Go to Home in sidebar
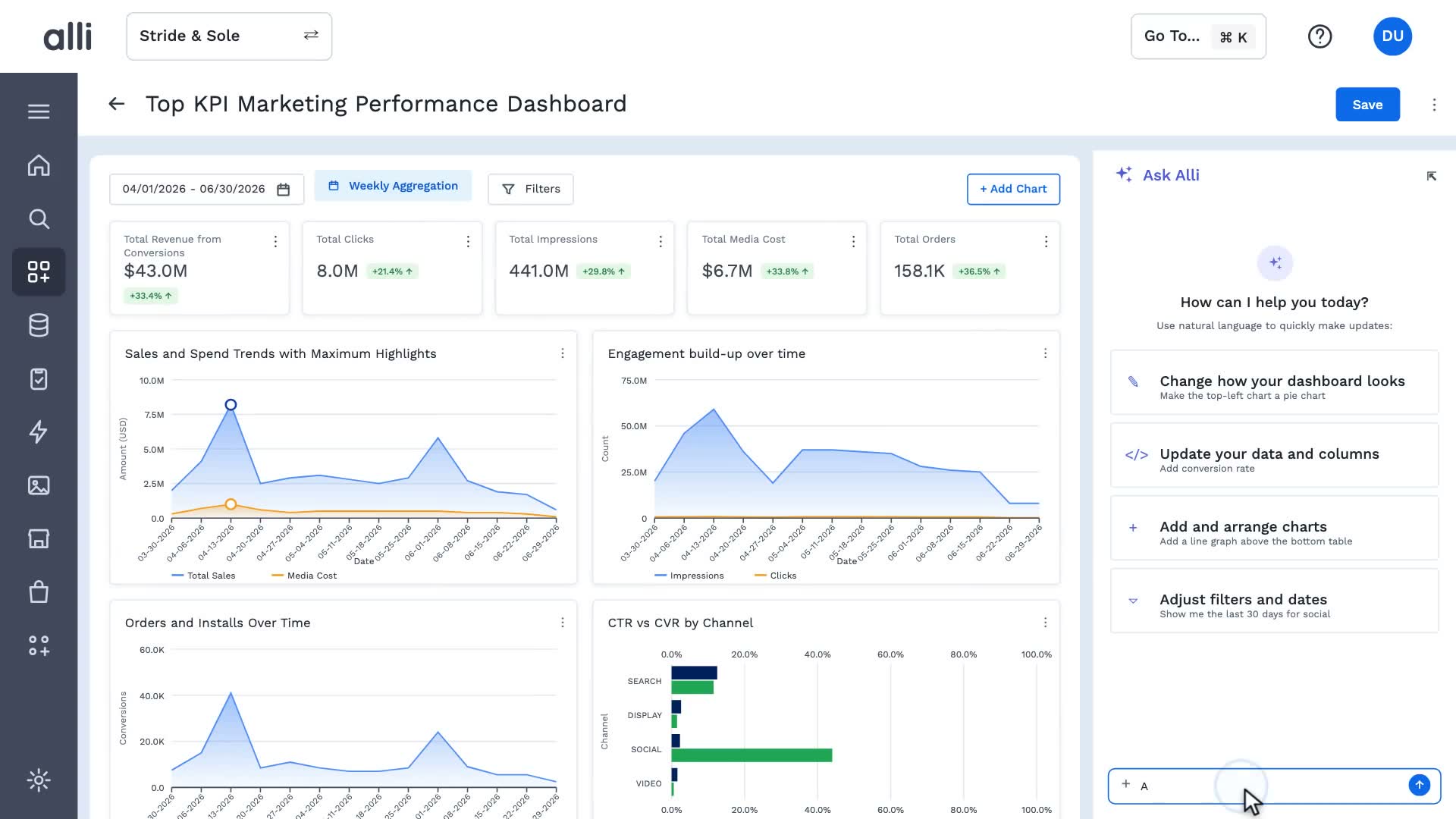The height and width of the screenshot is (819, 1456). coord(39,165)
